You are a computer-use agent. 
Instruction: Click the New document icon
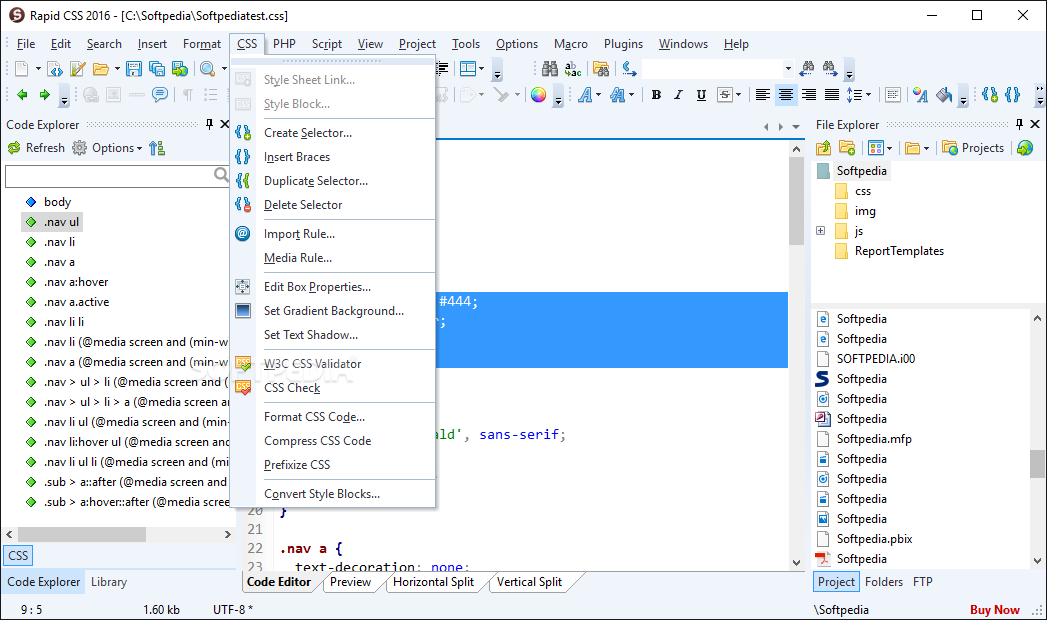pyautogui.click(x=22, y=69)
